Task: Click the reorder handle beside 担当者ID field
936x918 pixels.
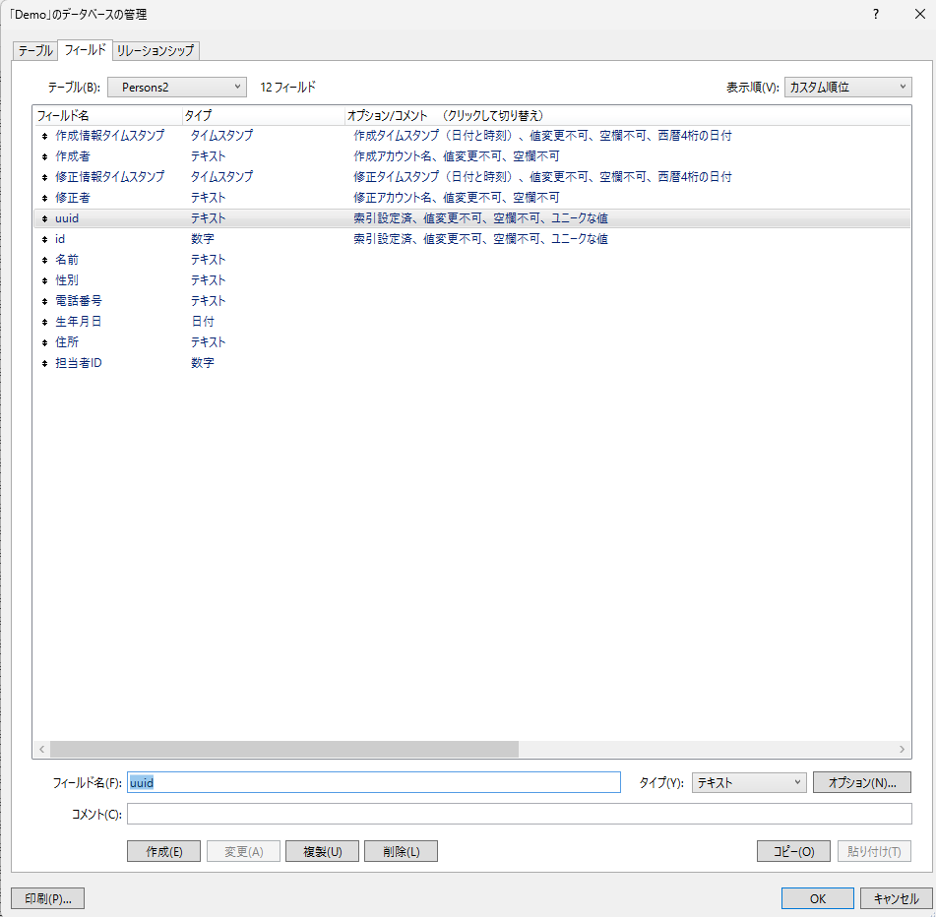Action: pyautogui.click(x=45, y=363)
